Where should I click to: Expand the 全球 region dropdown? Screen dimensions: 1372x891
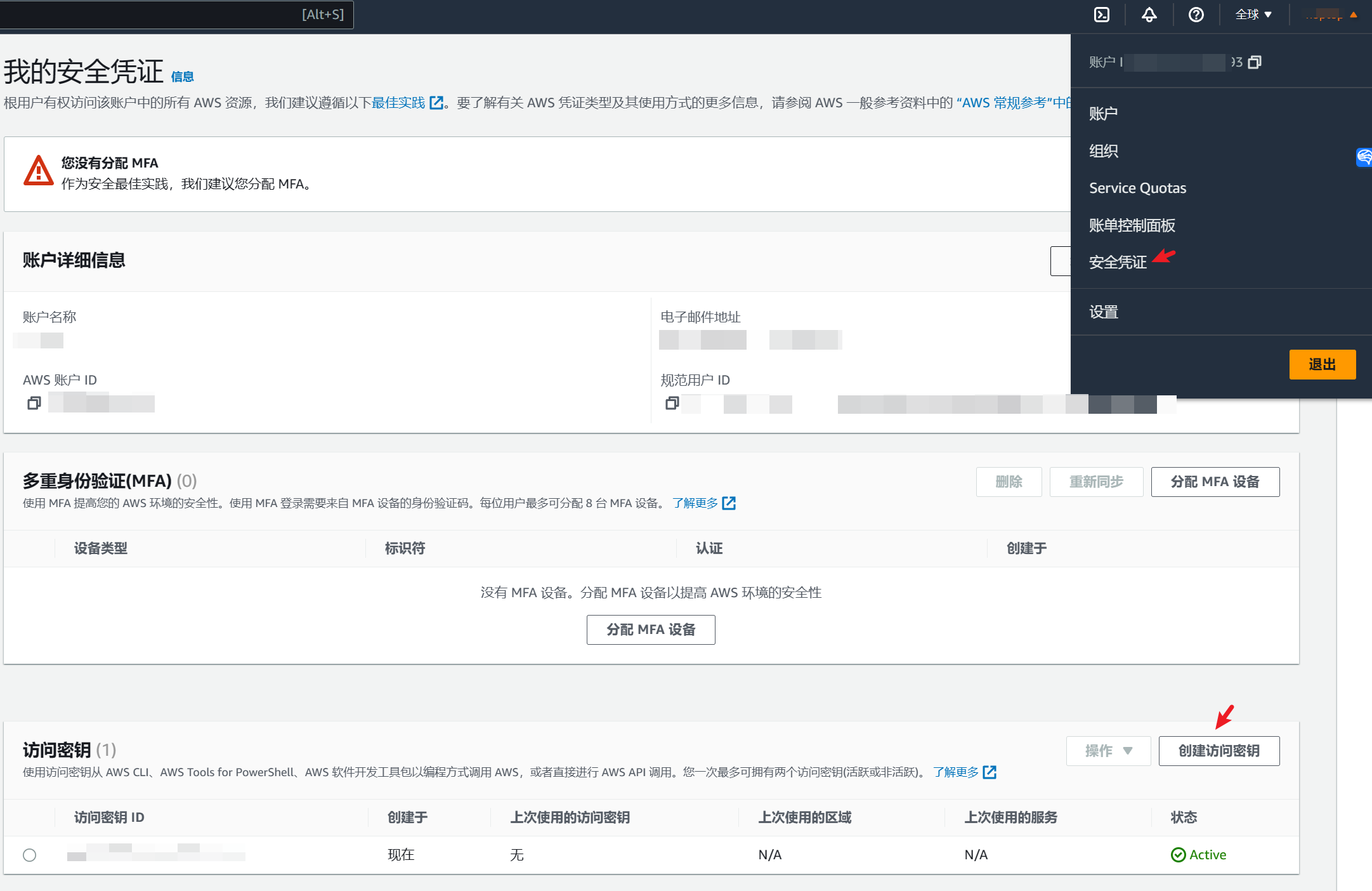coord(1253,15)
